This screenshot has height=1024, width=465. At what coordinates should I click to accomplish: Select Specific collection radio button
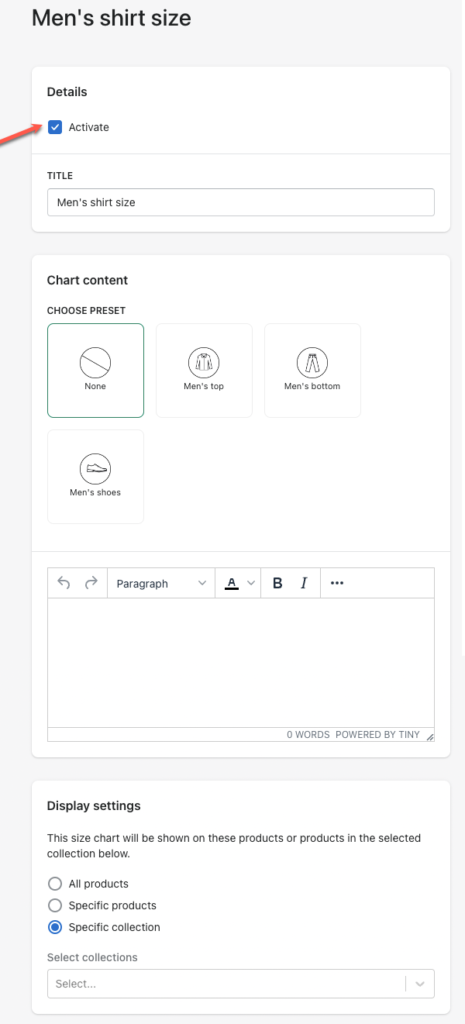click(56, 927)
